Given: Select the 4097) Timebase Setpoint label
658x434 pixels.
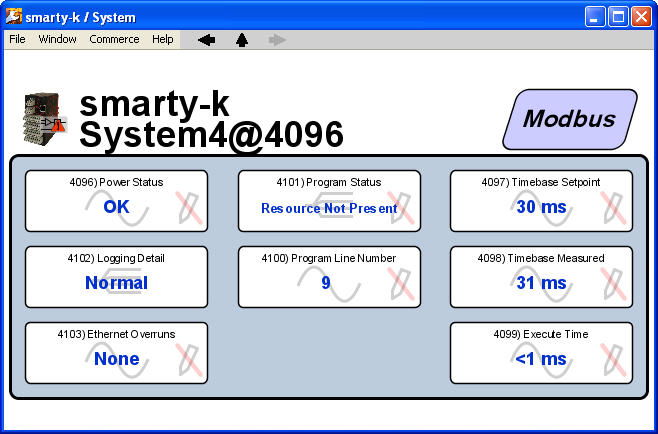Looking at the screenshot, I should click(541, 182).
